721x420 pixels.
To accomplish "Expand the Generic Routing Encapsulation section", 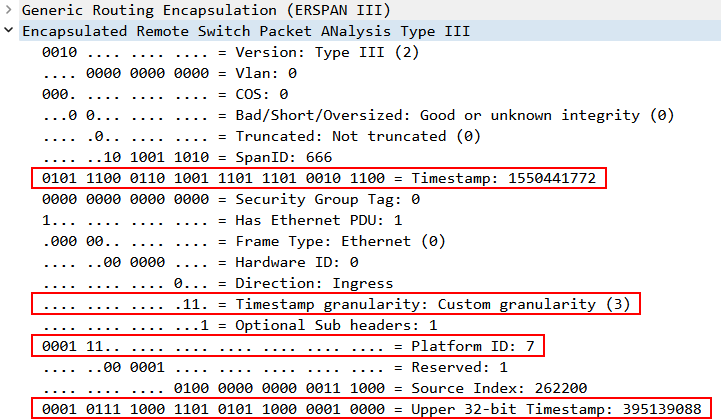I will pyautogui.click(x=9, y=10).
